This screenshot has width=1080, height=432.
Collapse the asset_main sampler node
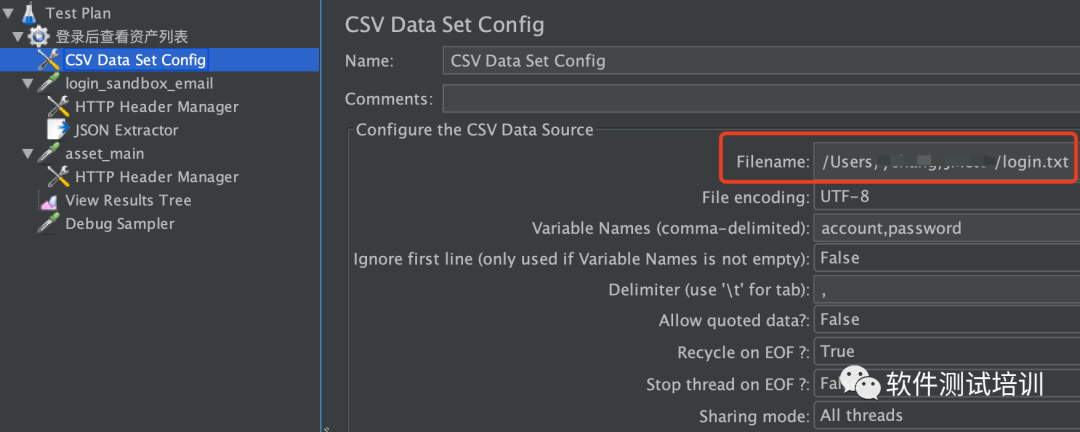pos(28,154)
